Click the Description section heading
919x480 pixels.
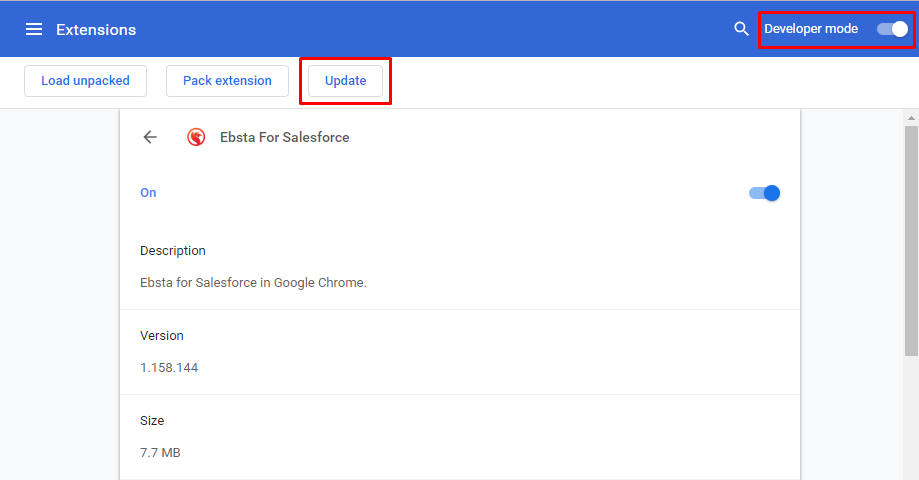(173, 251)
